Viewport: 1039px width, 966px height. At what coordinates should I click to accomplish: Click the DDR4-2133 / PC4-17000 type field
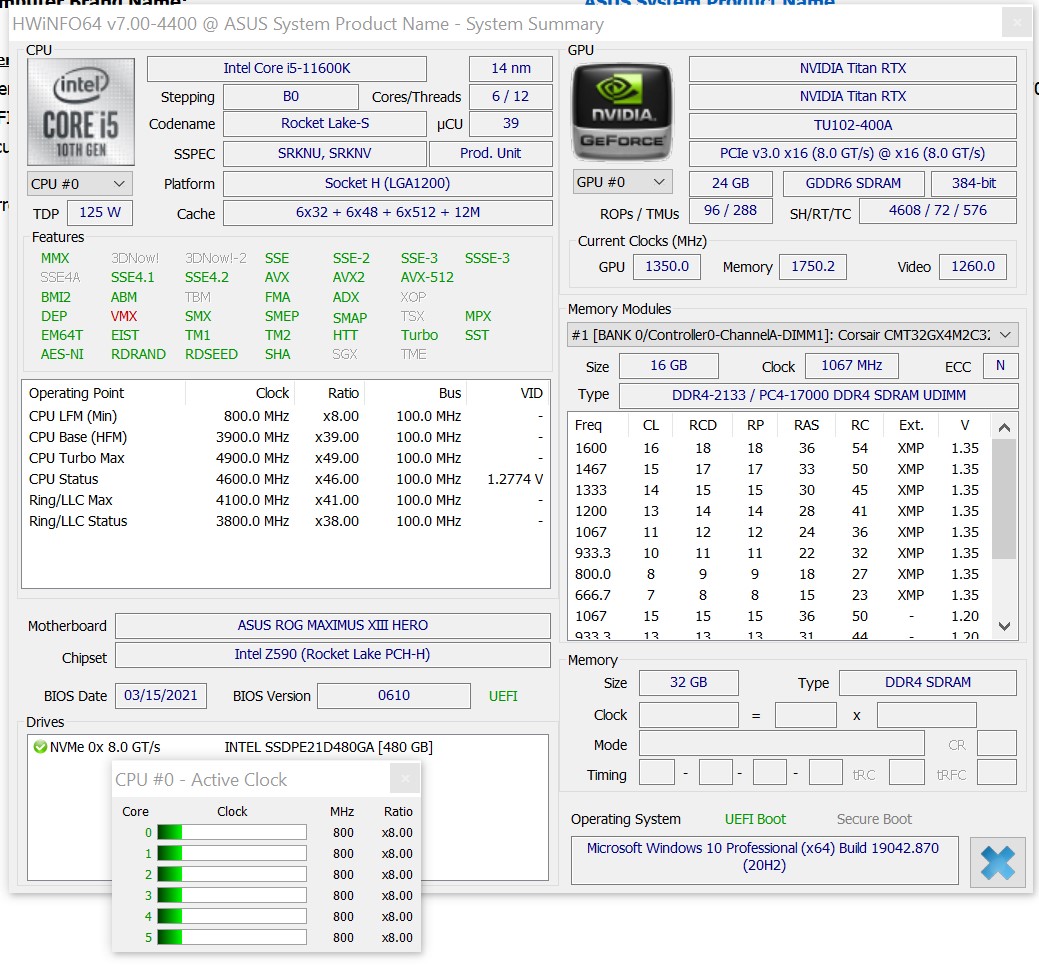click(819, 396)
